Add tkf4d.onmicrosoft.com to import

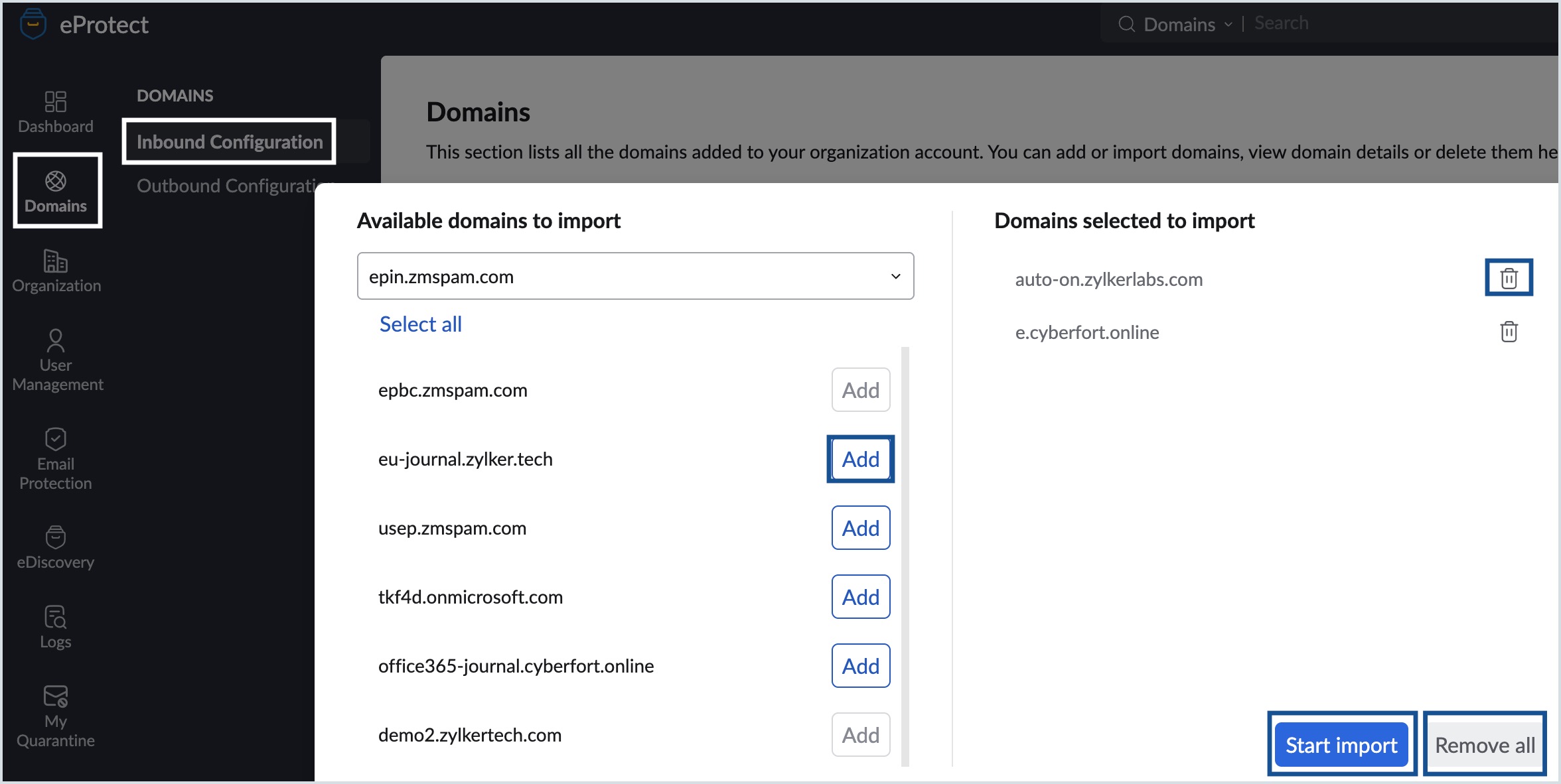point(861,597)
